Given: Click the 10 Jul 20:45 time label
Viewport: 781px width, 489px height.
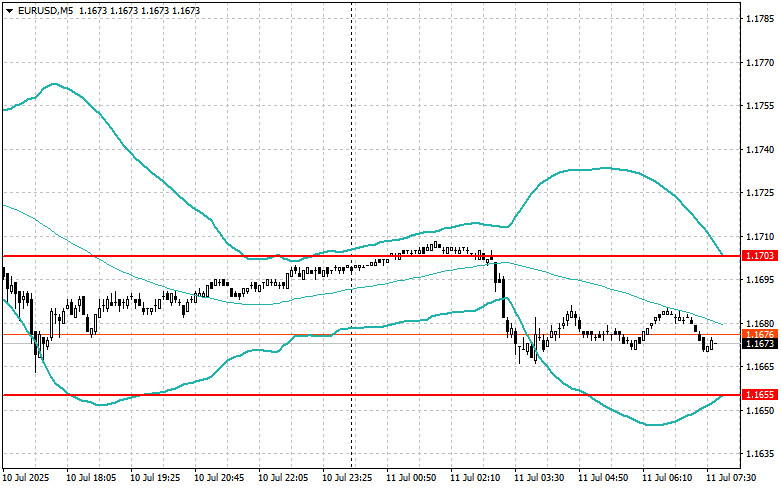Looking at the screenshot, I should pos(219,478).
